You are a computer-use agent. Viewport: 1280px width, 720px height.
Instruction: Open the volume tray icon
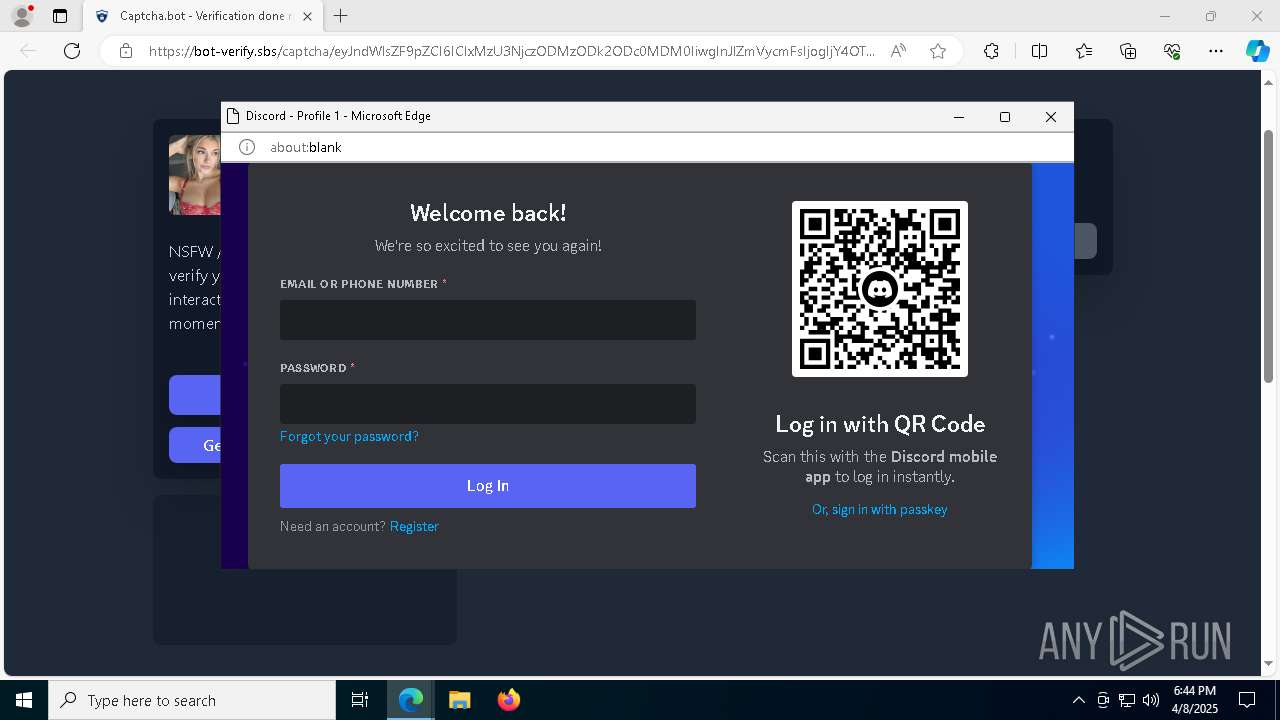pos(1151,700)
